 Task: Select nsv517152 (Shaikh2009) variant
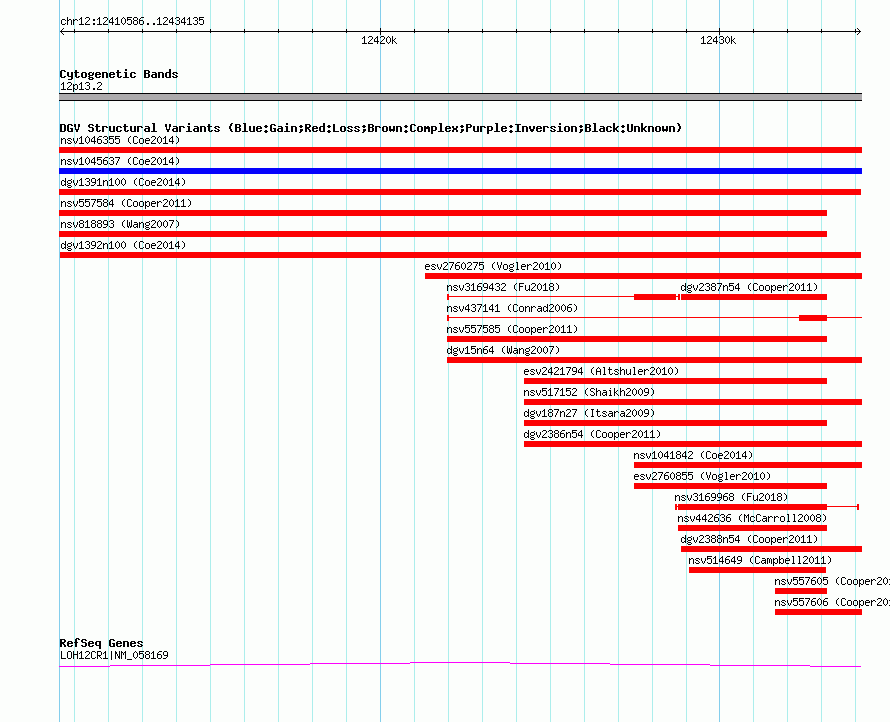coord(589,392)
